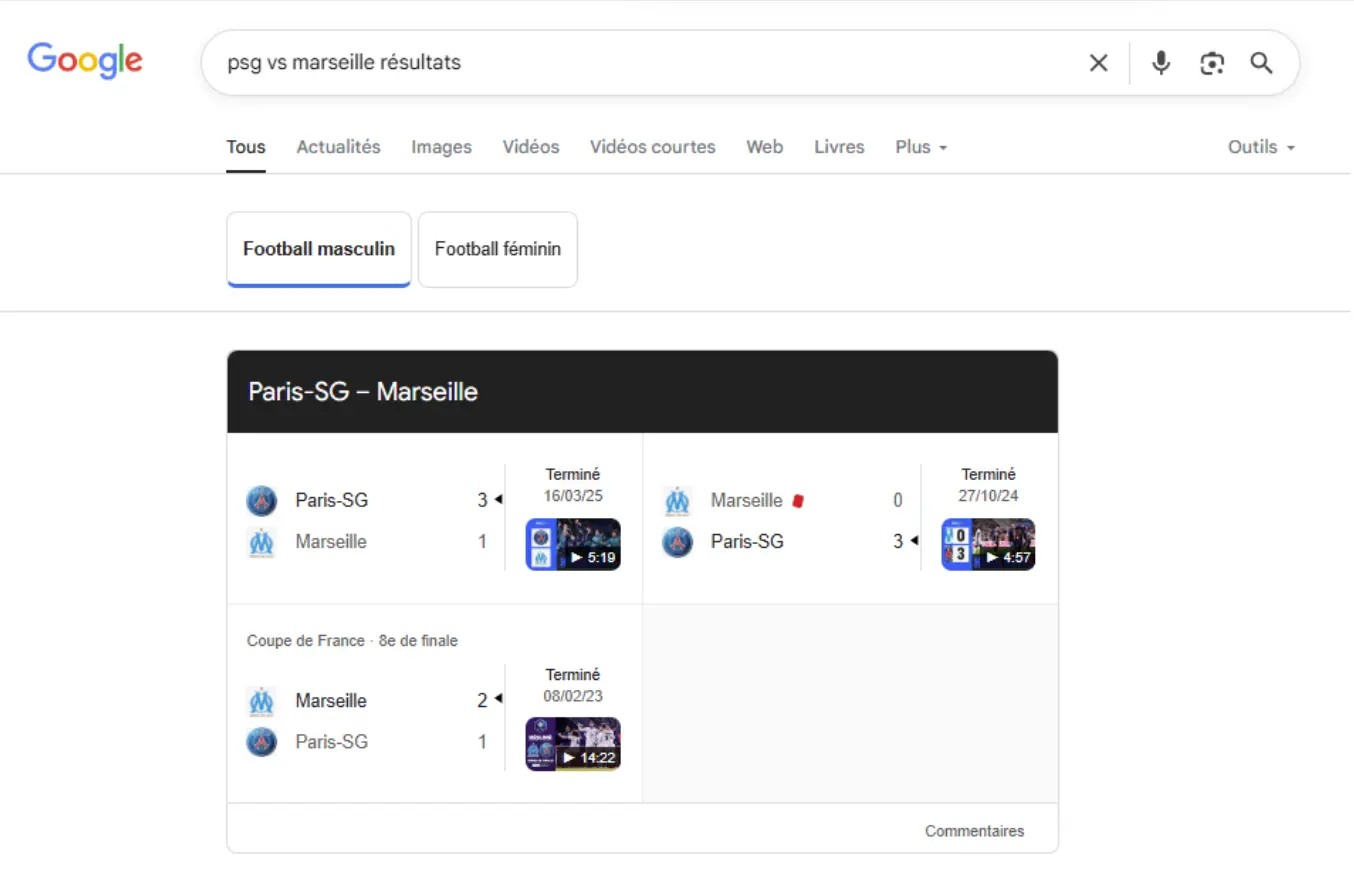Click the 27/10/24 match date
Screen dimensions: 1354x890
[x=988, y=495]
